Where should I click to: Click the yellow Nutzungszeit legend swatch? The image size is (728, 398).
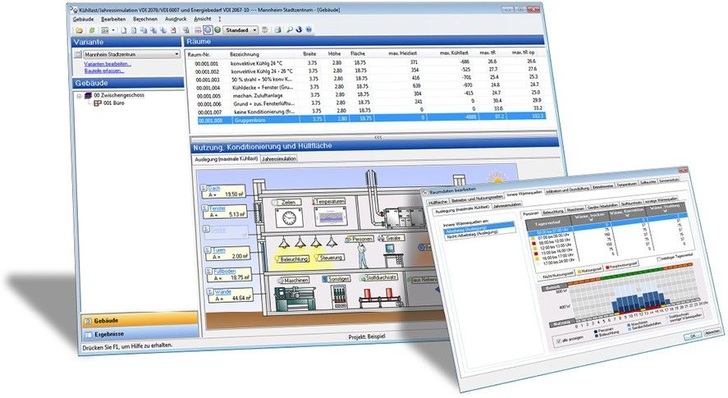click(x=579, y=271)
